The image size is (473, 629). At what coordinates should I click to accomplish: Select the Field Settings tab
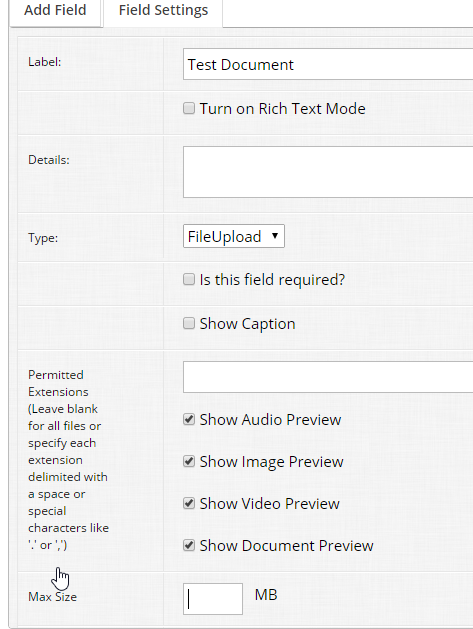coord(163,10)
